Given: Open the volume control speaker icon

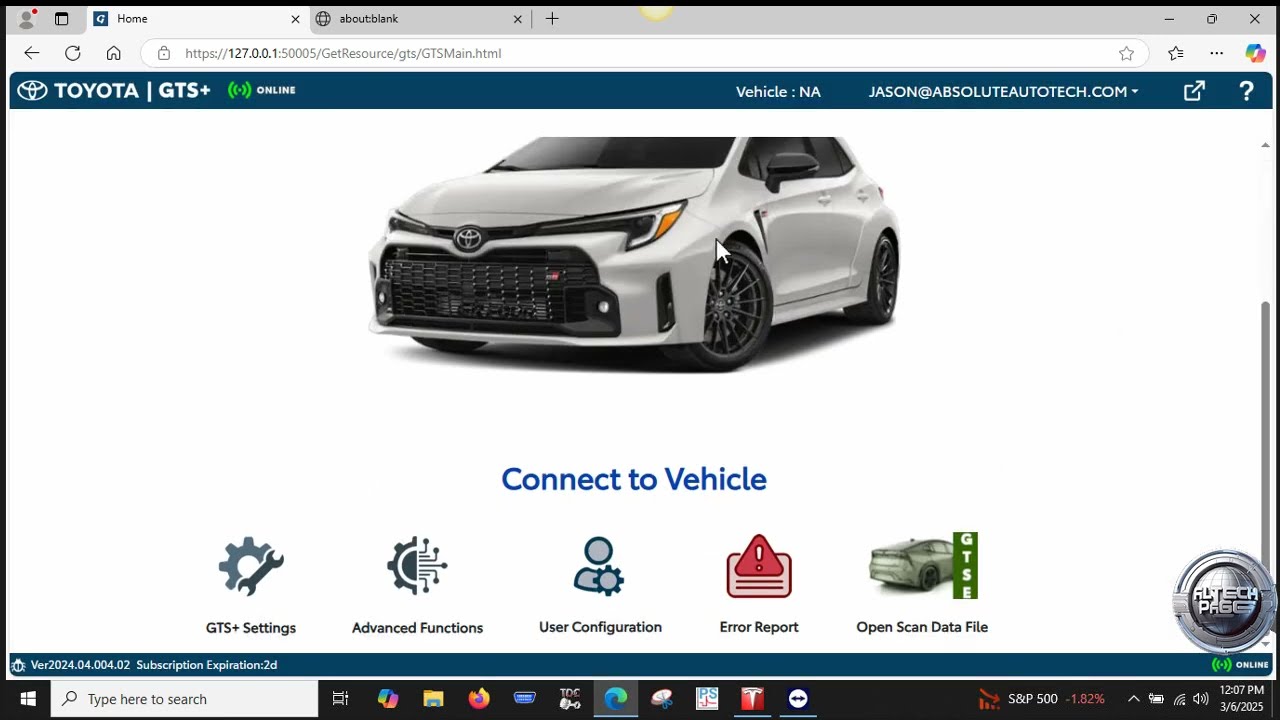Looking at the screenshot, I should tap(1201, 699).
